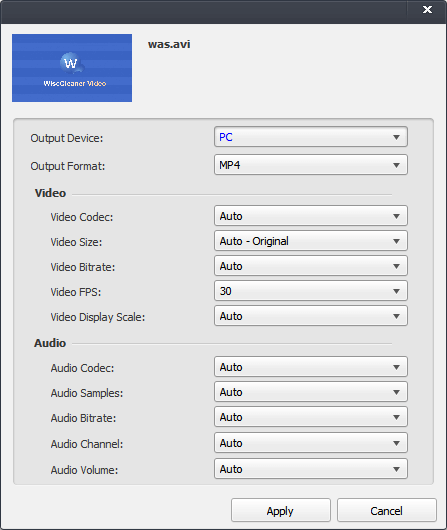This screenshot has height=530, width=447.
Task: Open the Video Display Scale dropdown
Action: [x=311, y=316]
